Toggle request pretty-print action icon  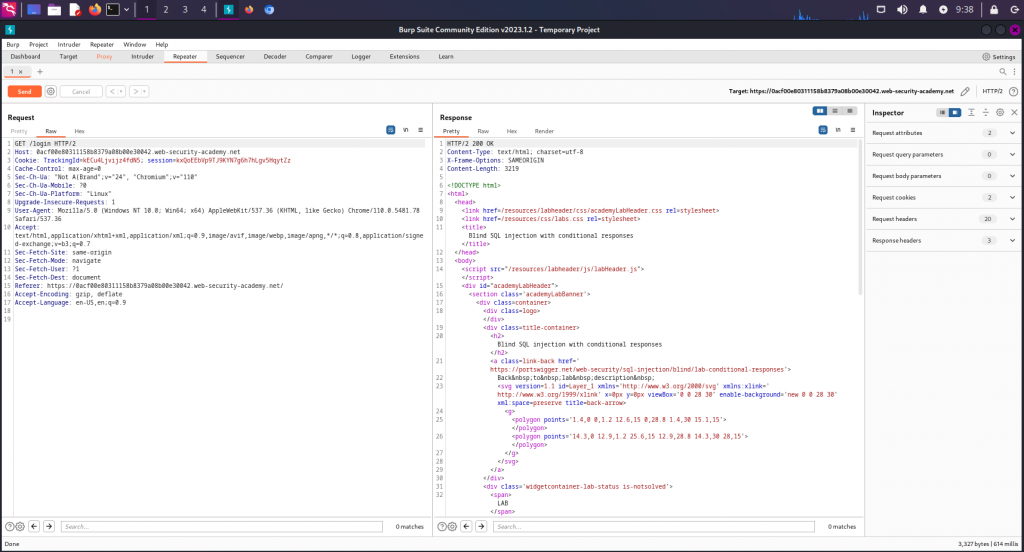(391, 130)
